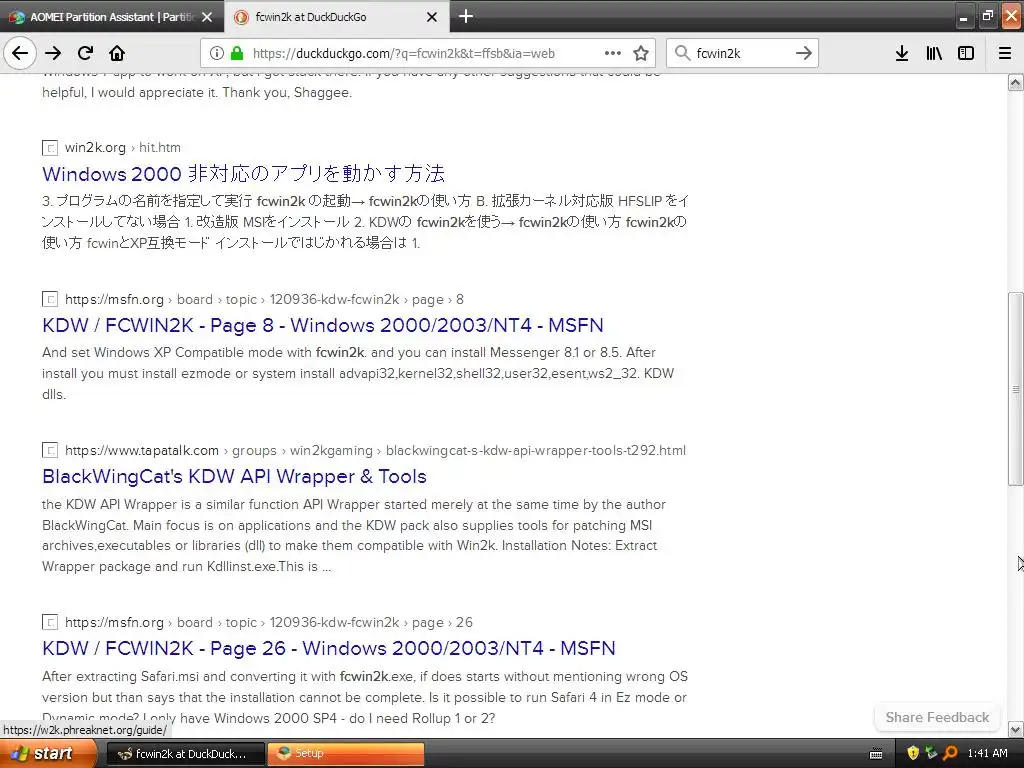Open KDW / FCWIN2K Page 8 result
The image size is (1024, 768).
(323, 325)
